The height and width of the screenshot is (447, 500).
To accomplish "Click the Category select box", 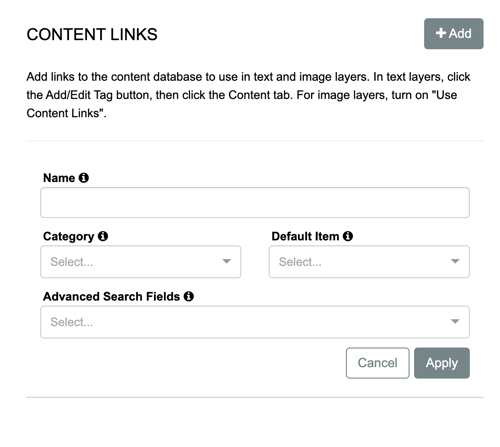I will pos(141,262).
